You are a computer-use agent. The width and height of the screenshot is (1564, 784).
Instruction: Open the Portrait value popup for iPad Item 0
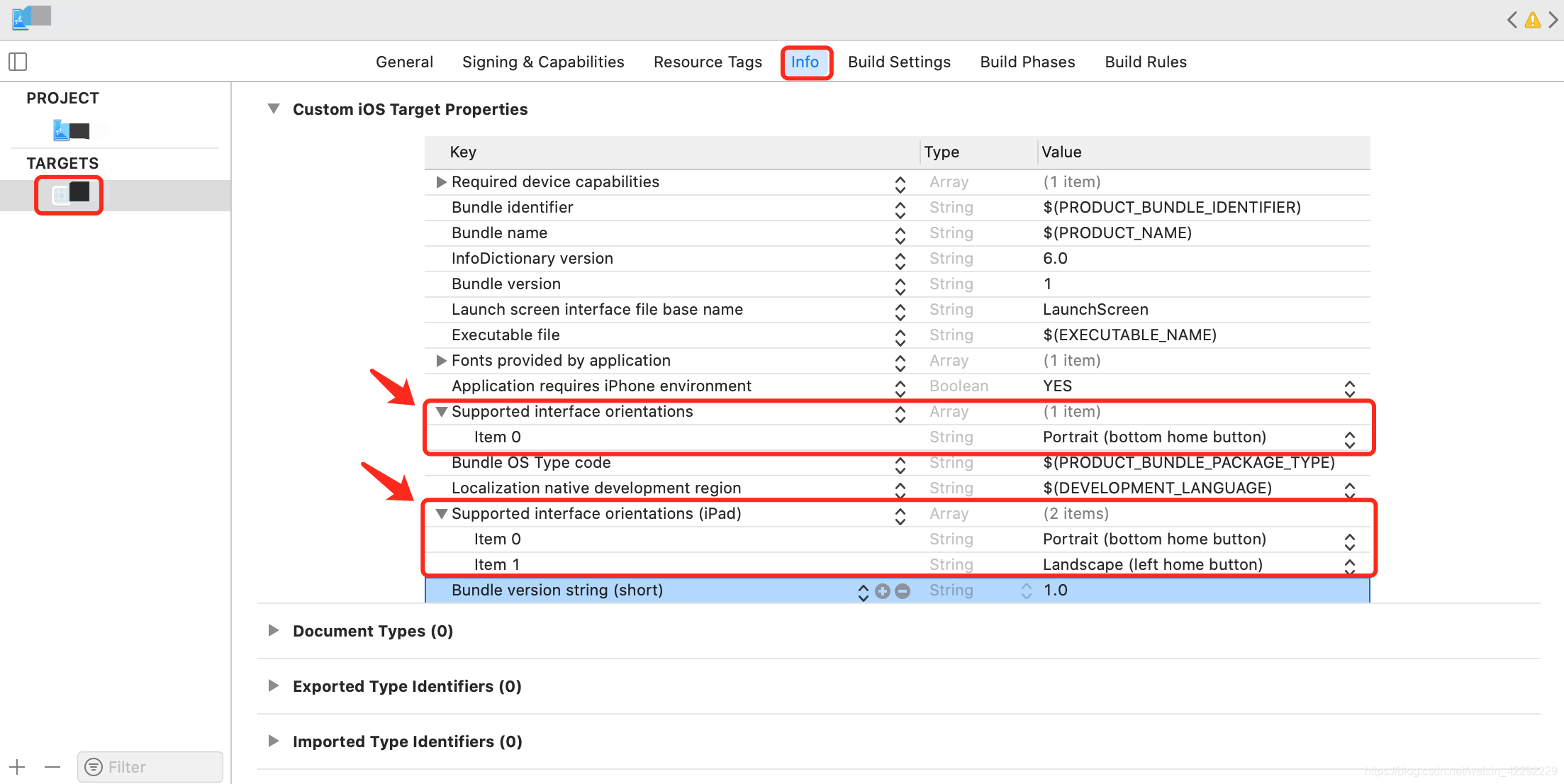(x=1349, y=540)
